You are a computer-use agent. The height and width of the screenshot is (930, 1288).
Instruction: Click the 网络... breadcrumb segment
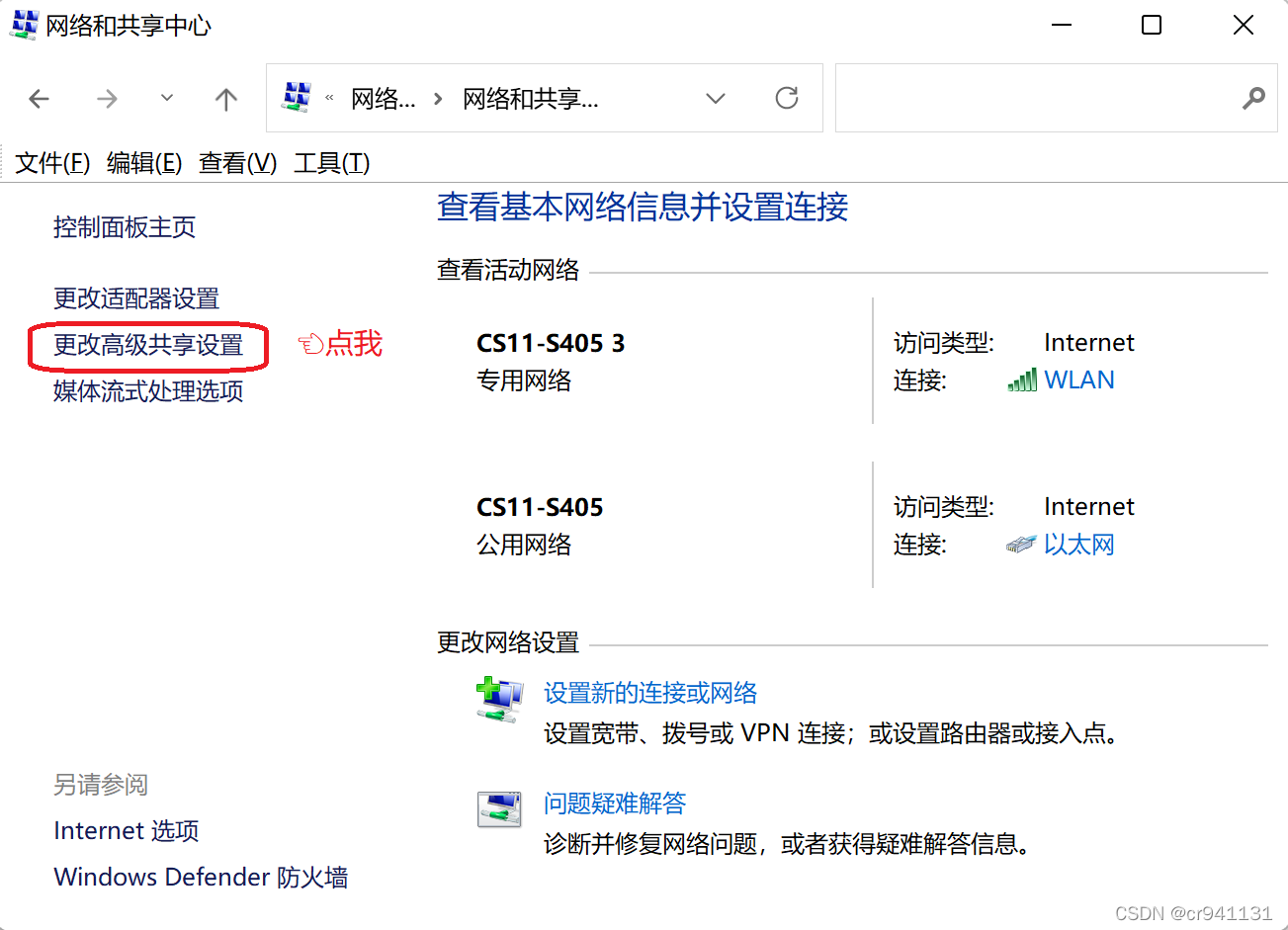pos(384,99)
